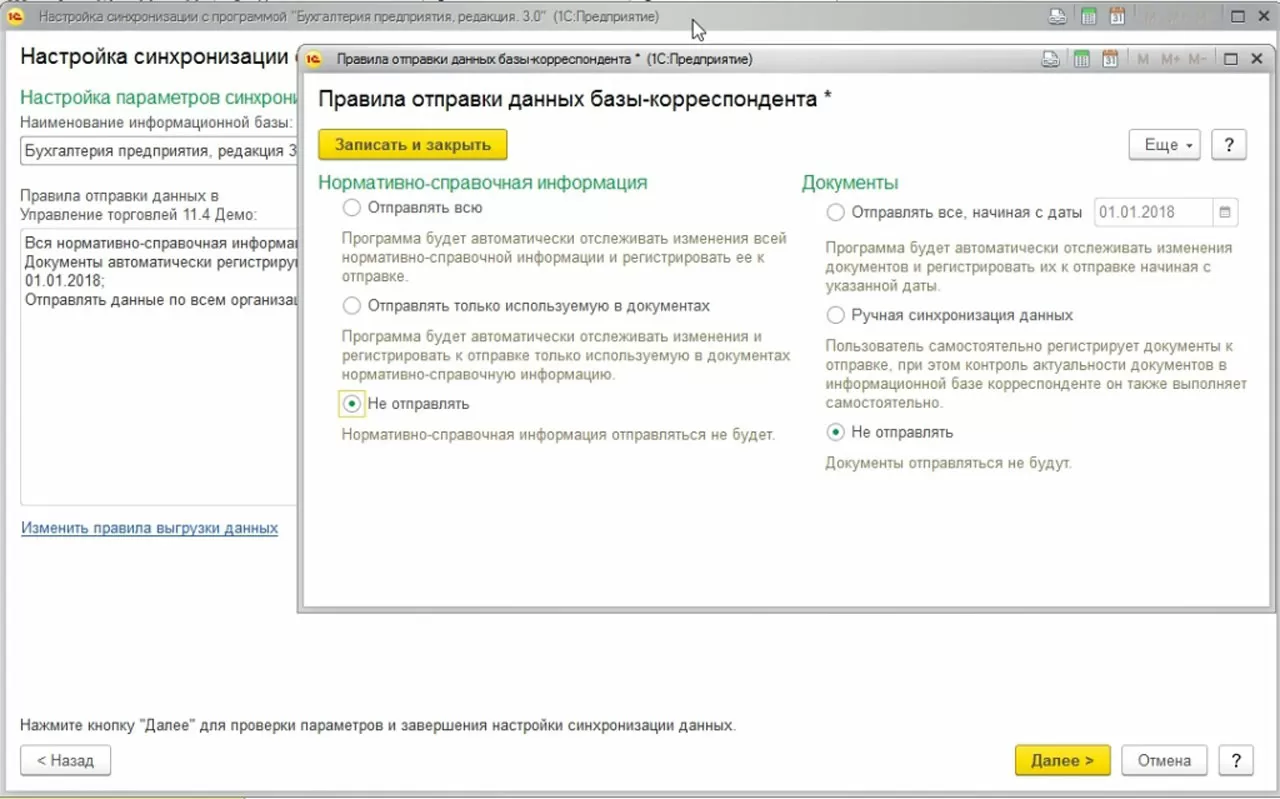Open the calendar from the sync settings window title bar
Viewport: 1280px width, 799px height.
click(1117, 17)
